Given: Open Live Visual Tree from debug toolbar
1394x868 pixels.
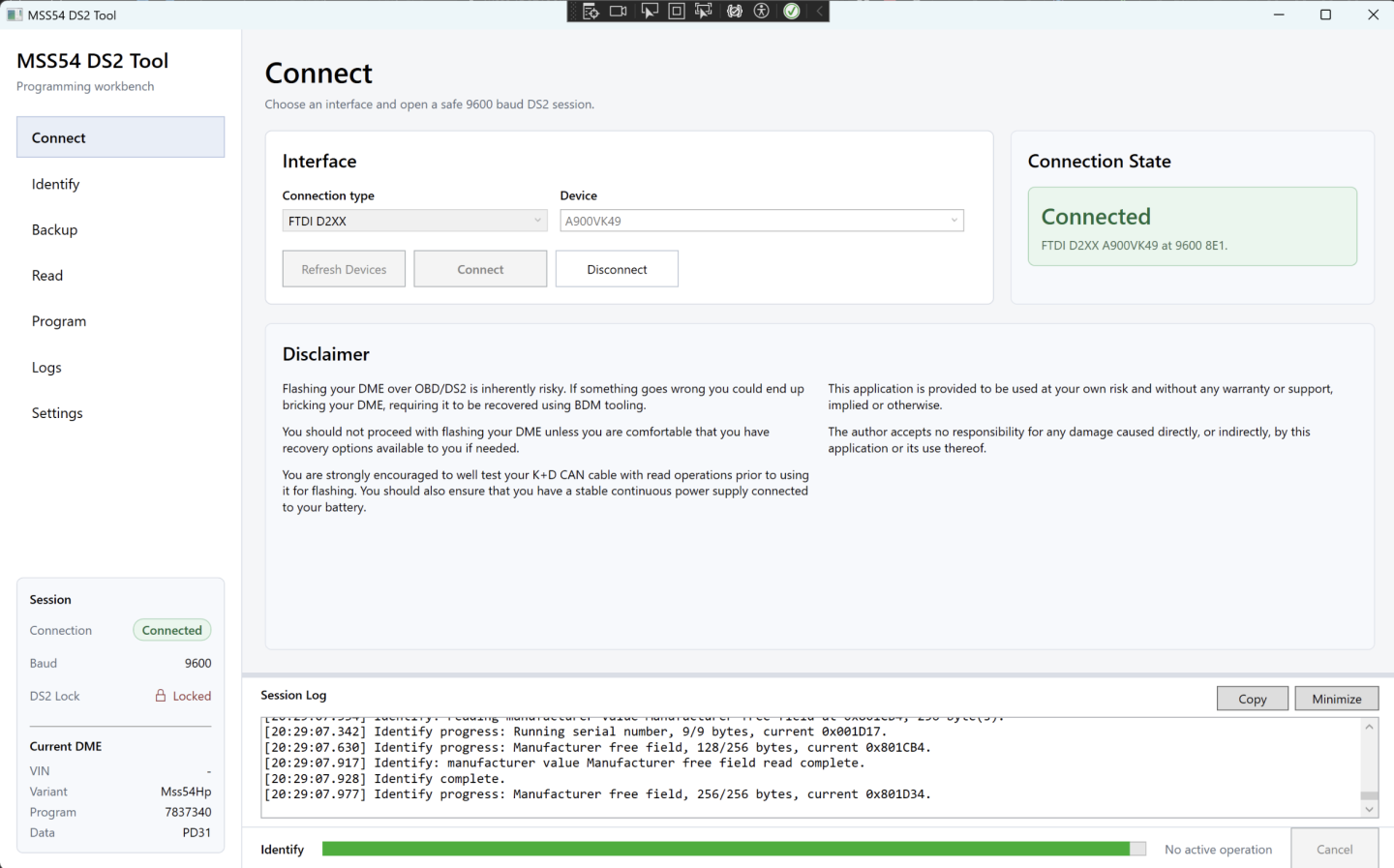Looking at the screenshot, I should [591, 12].
